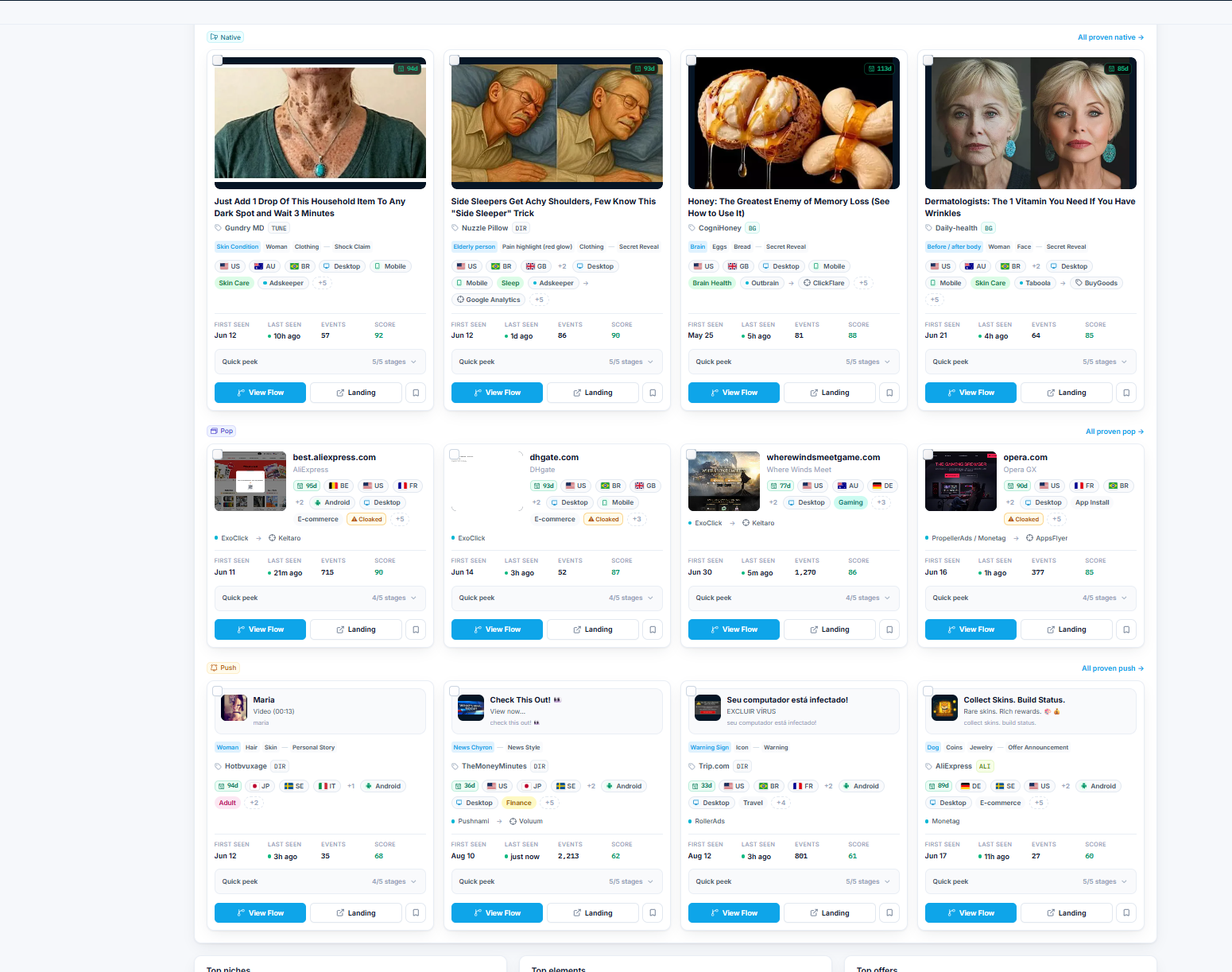Click Adult tag on Maria push card
This screenshot has height=972, width=1232.
(227, 803)
